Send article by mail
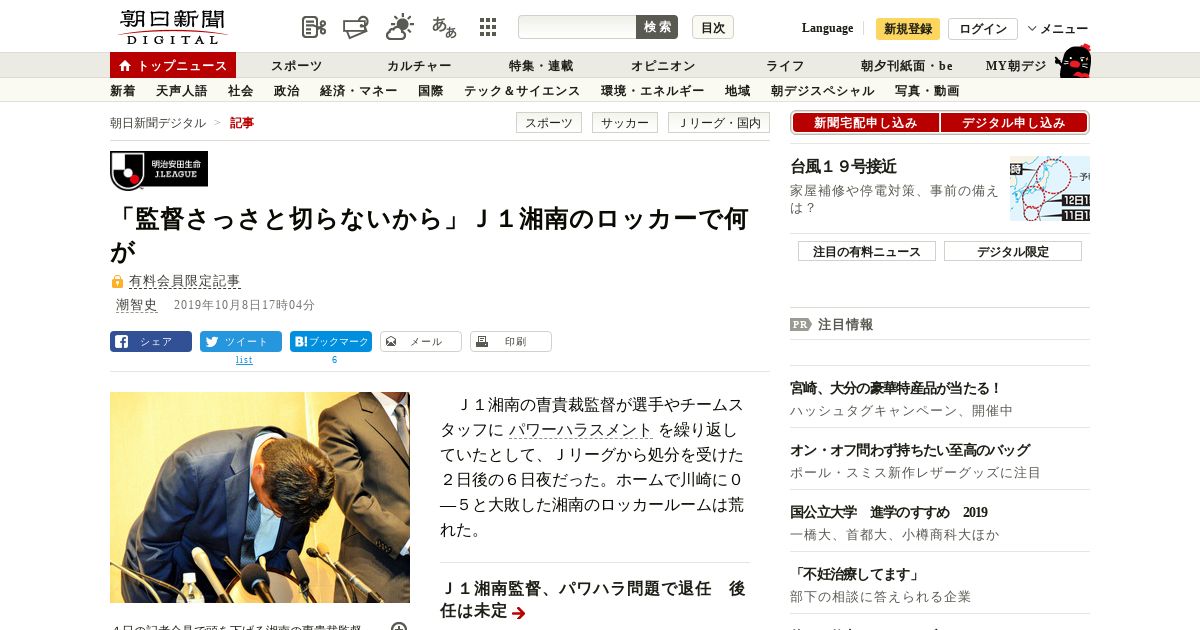The width and height of the screenshot is (1200, 630). [x=421, y=341]
